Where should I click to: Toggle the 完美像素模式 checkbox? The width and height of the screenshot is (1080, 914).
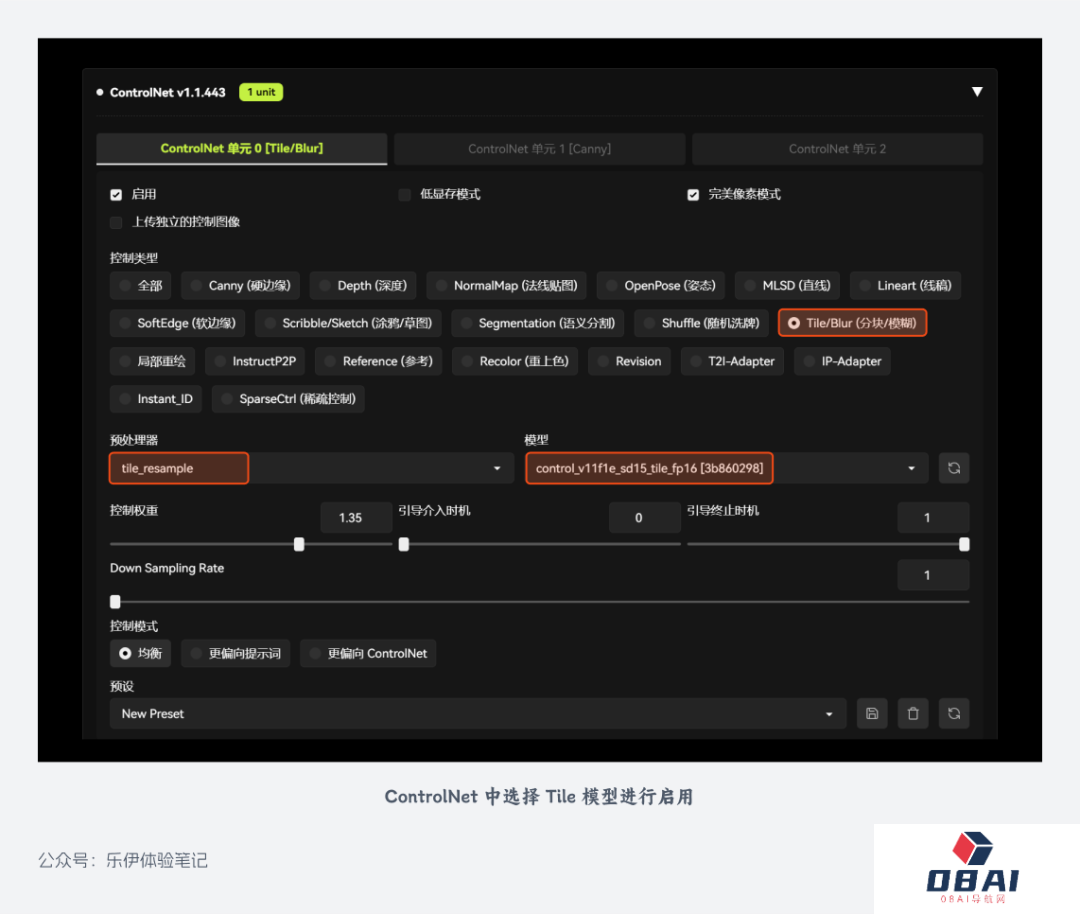[x=693, y=195]
